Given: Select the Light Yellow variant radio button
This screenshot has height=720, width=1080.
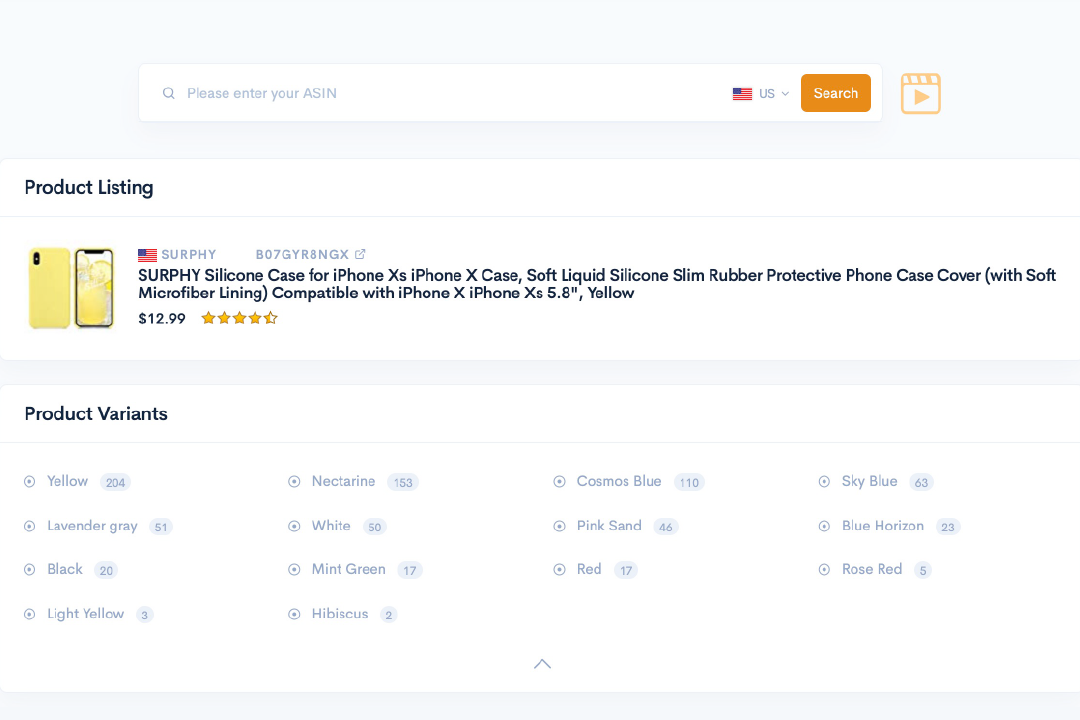Looking at the screenshot, I should click(30, 614).
